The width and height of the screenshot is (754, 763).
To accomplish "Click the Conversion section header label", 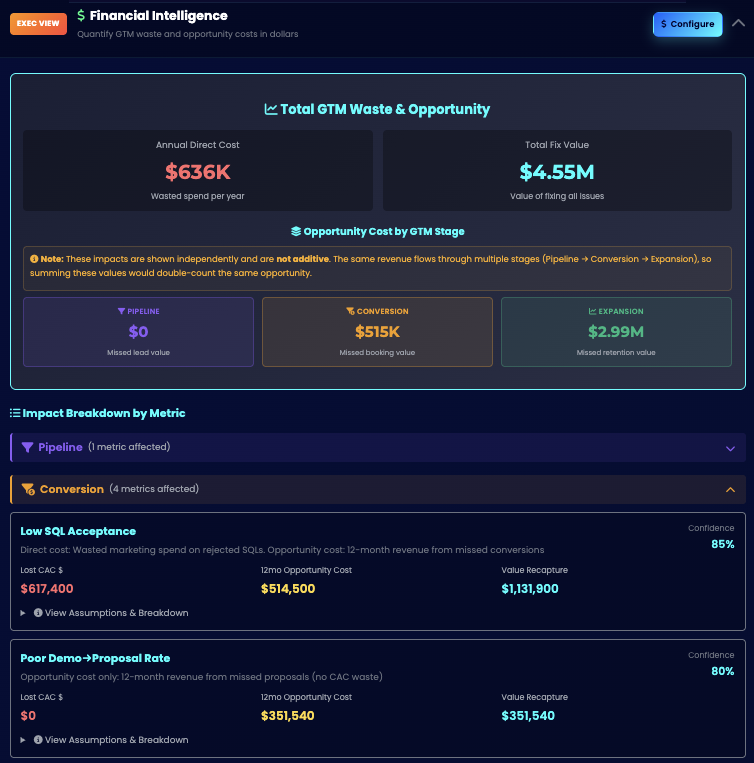I will click(x=72, y=489).
